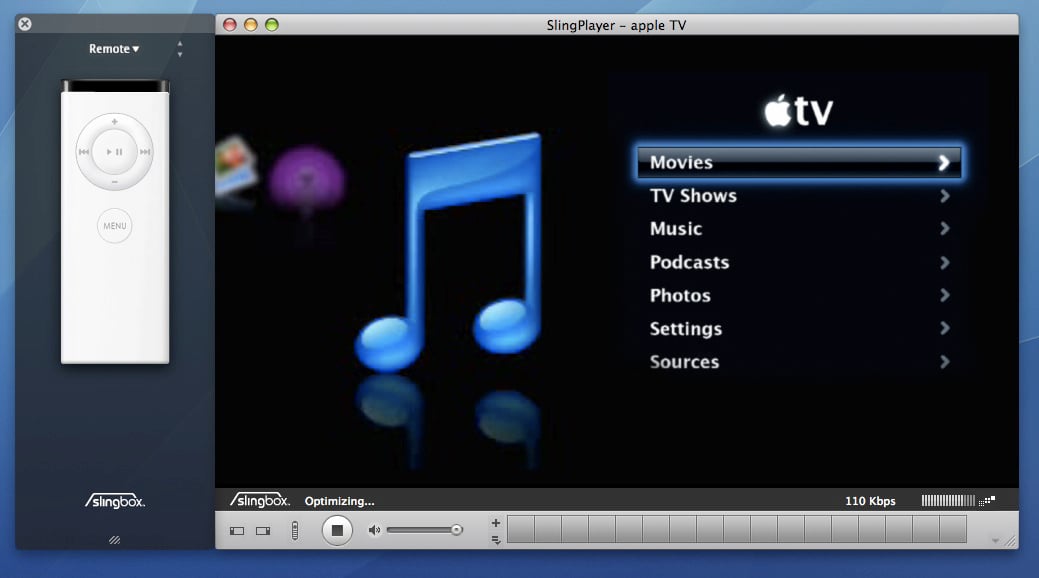Toggle the left sidebar dock view
This screenshot has height=578, width=1039.
[x=237, y=531]
